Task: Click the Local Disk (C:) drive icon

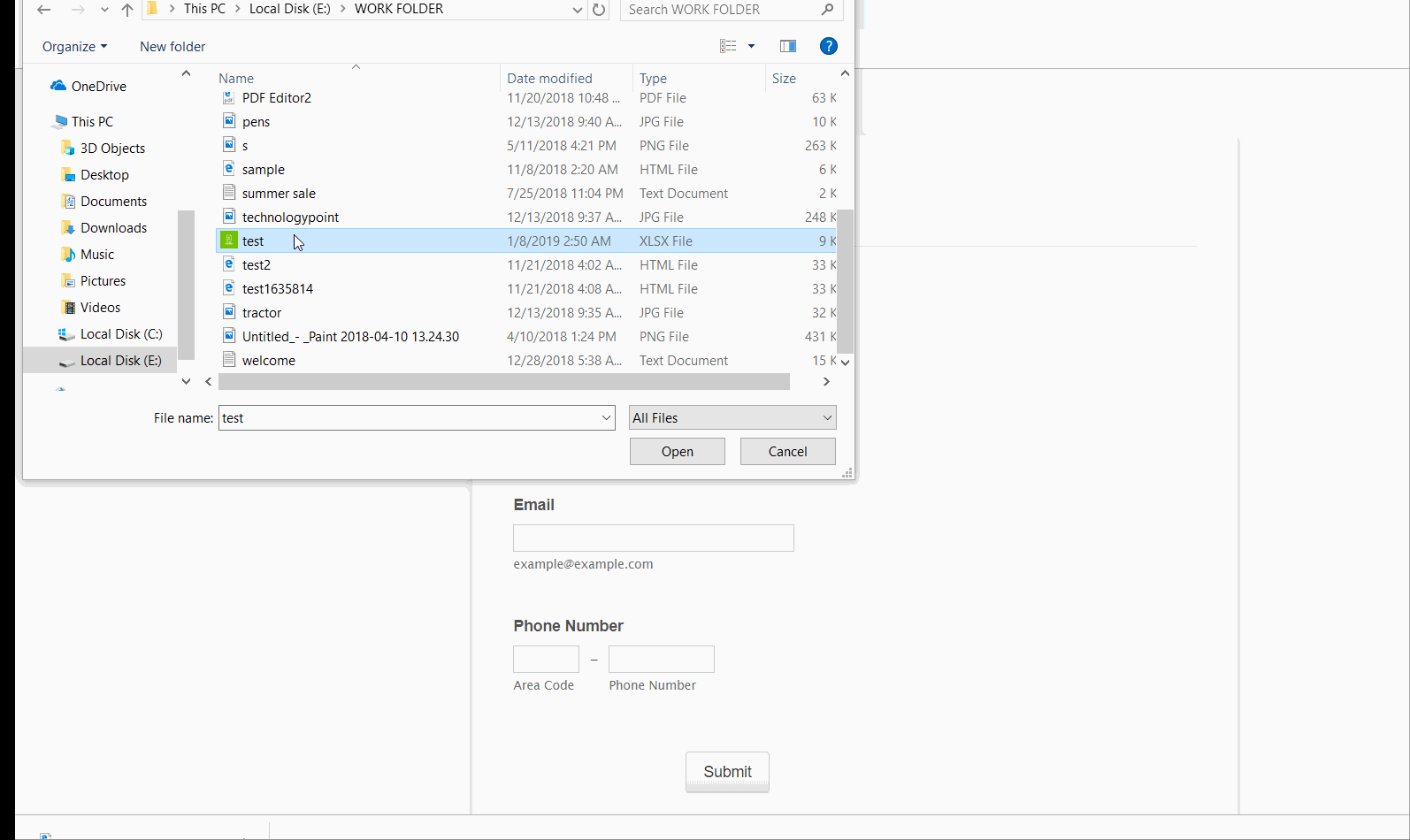Action: point(66,333)
